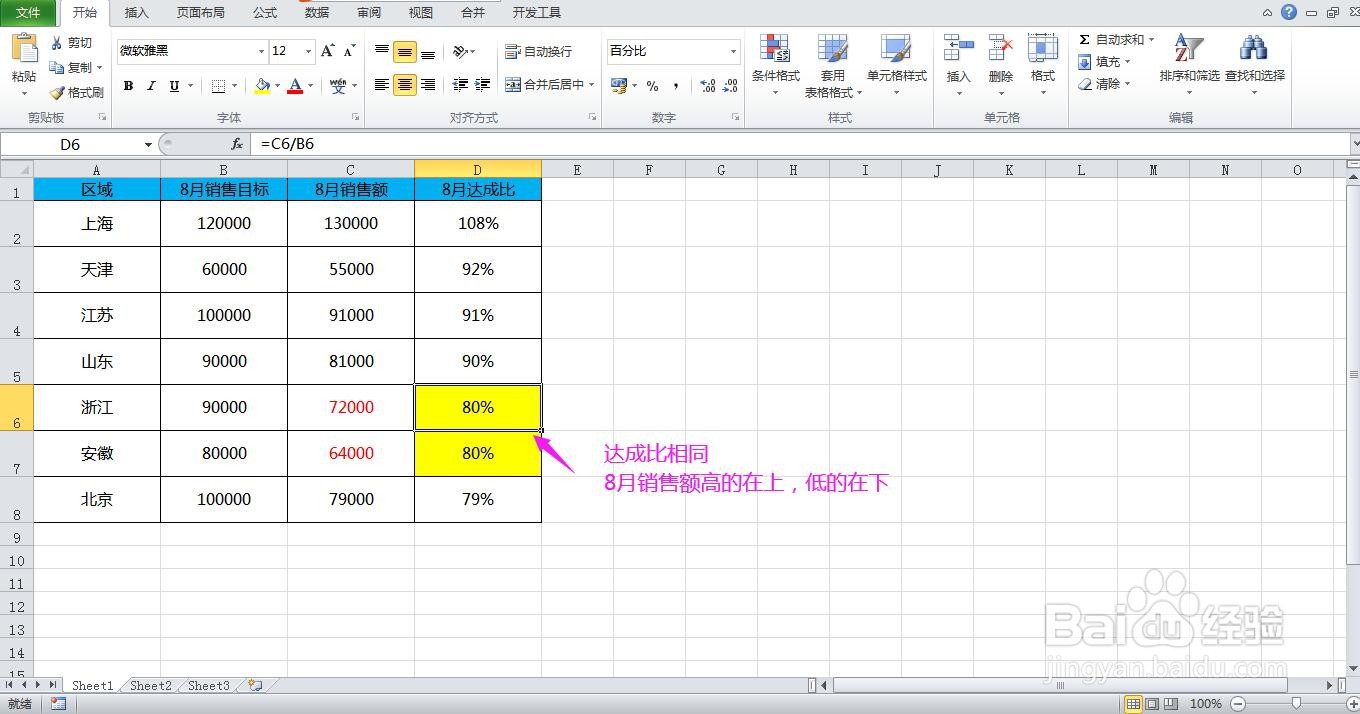Click the formula bar showing =C6/B6
Viewport: 1360px width, 714px height.
(798, 144)
